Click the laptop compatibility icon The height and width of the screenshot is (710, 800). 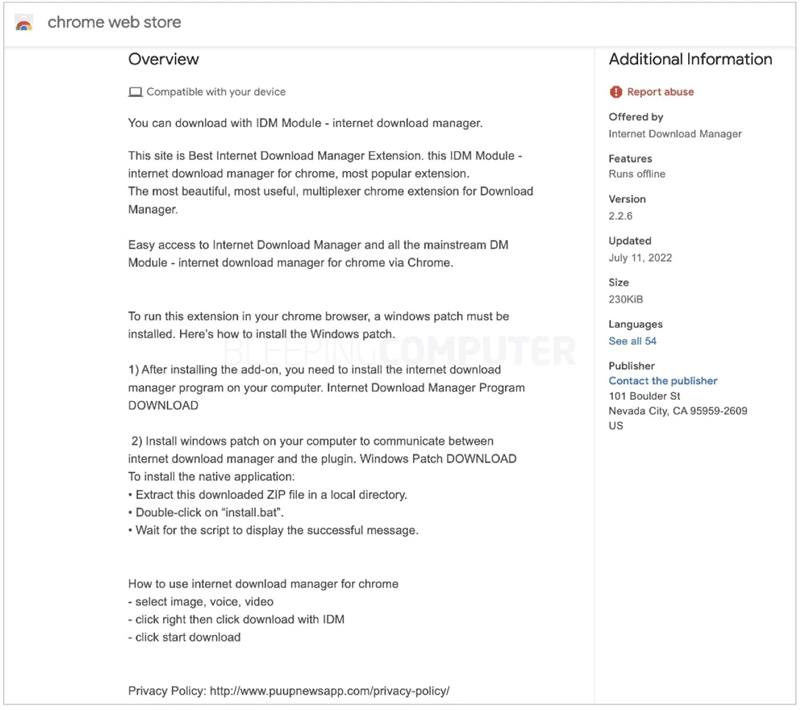pos(135,92)
